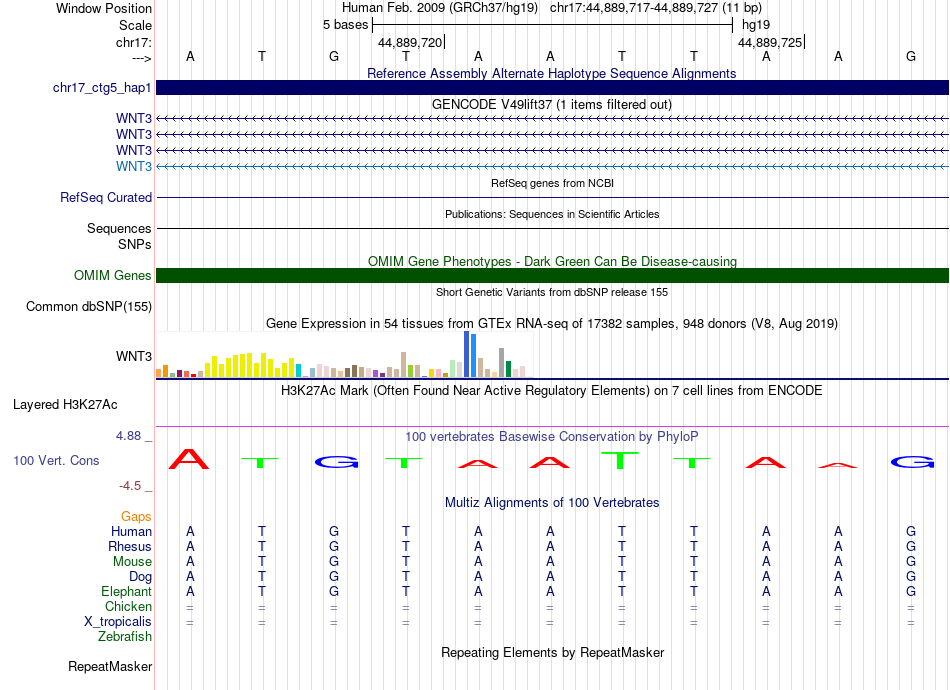Open RefSeq genes from NCBI title
The width and height of the screenshot is (950, 690).
pyautogui.click(x=552, y=183)
